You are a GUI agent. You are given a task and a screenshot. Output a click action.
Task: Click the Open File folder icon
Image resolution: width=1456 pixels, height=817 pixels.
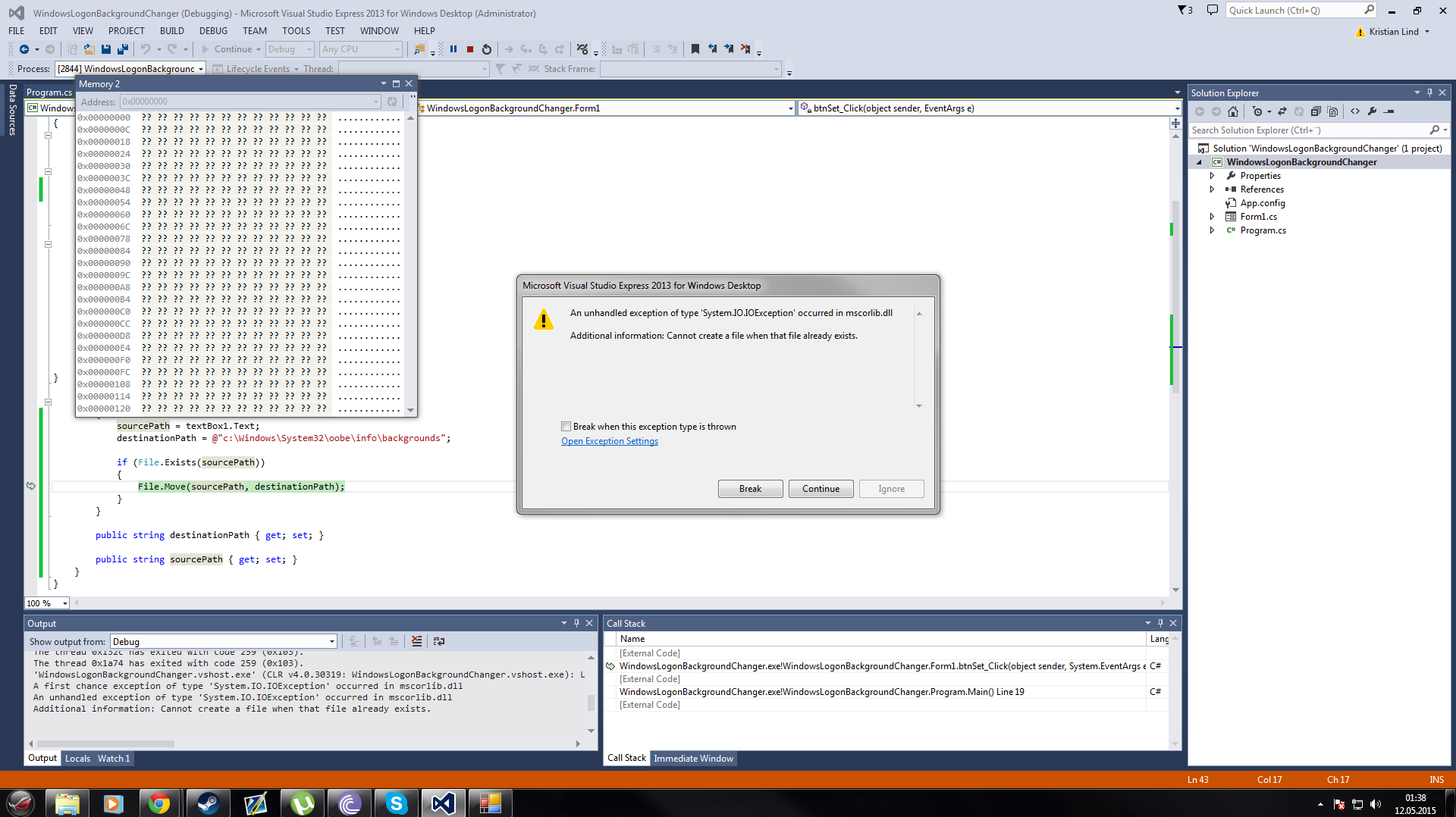pyautogui.click(x=89, y=49)
